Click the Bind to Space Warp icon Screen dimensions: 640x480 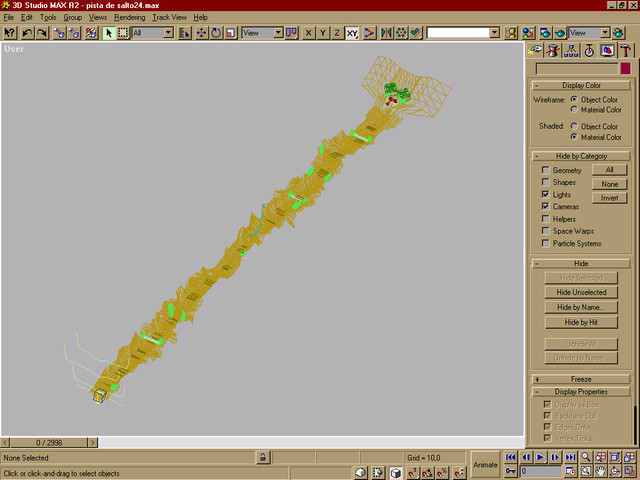point(91,33)
